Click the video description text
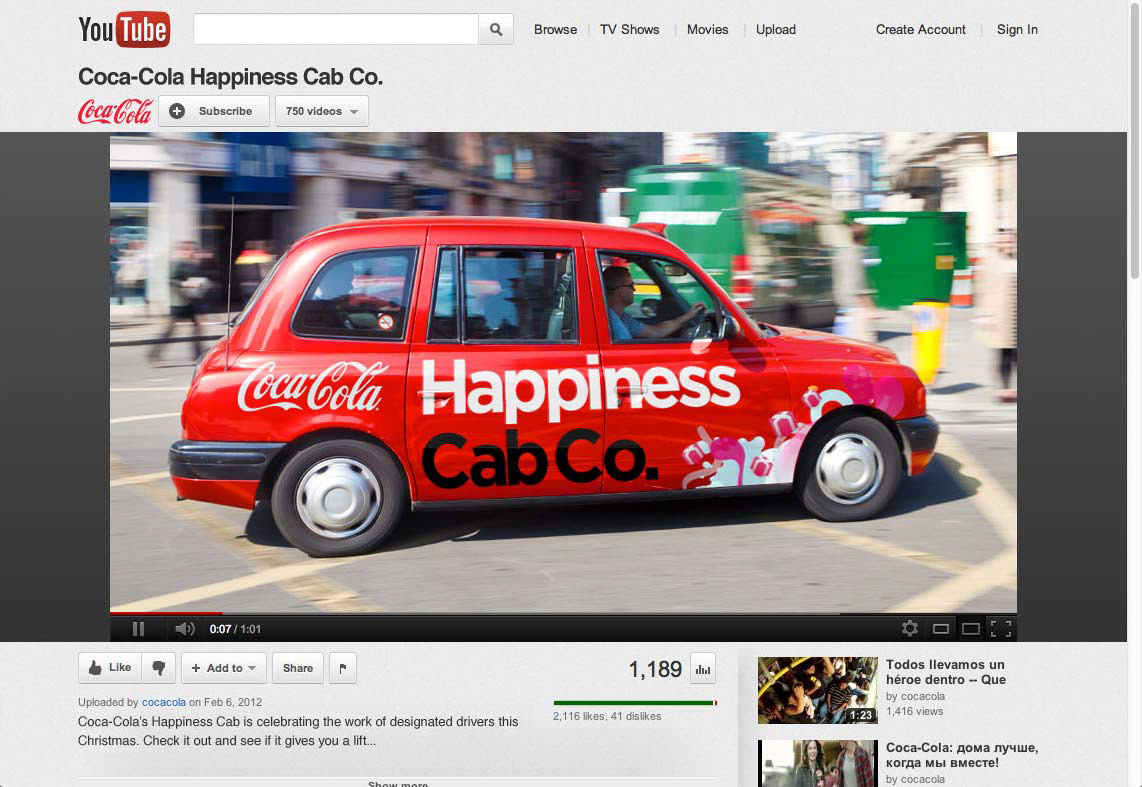 (x=298, y=731)
